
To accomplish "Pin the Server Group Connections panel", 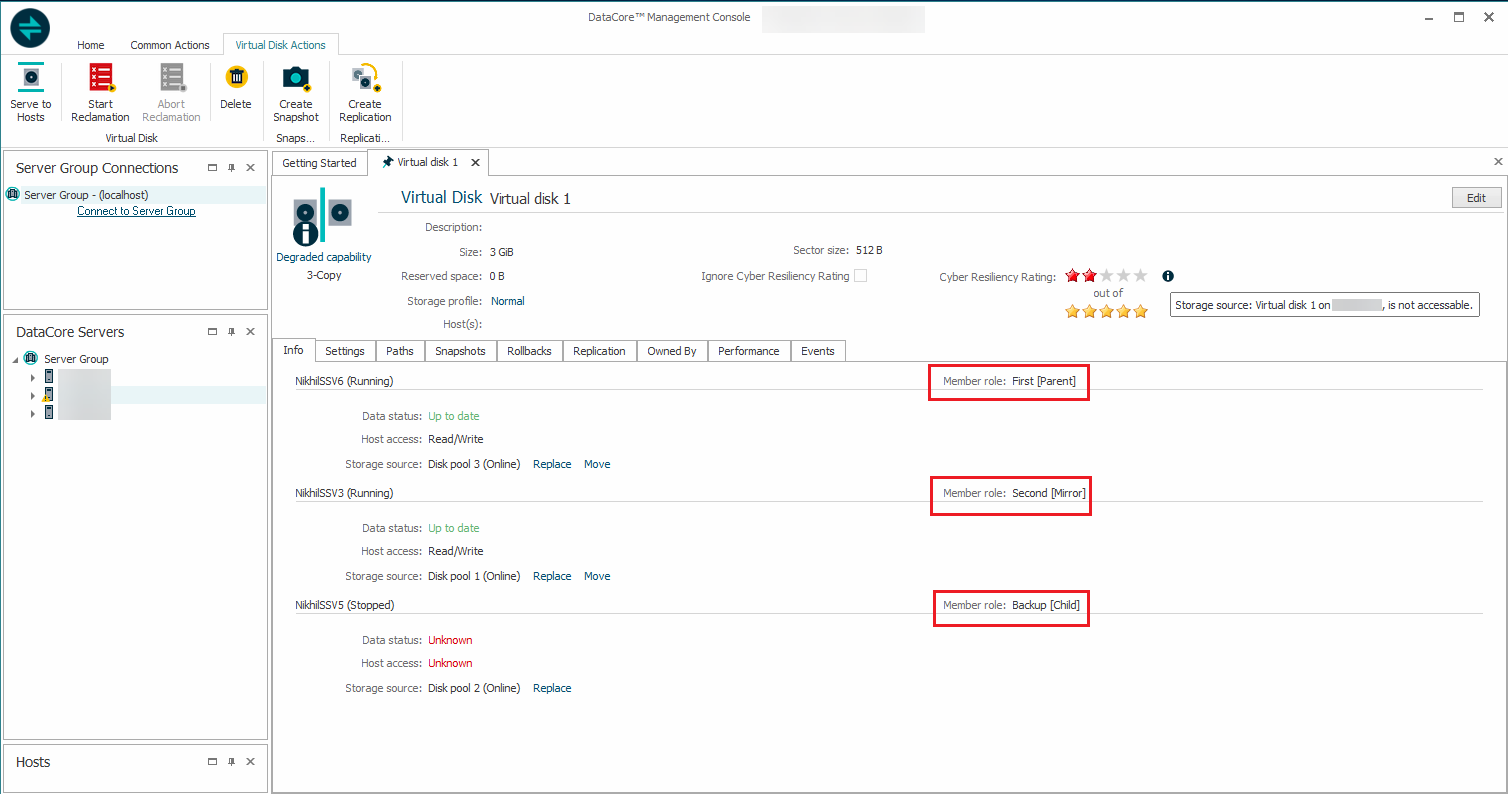I will pyautogui.click(x=231, y=168).
